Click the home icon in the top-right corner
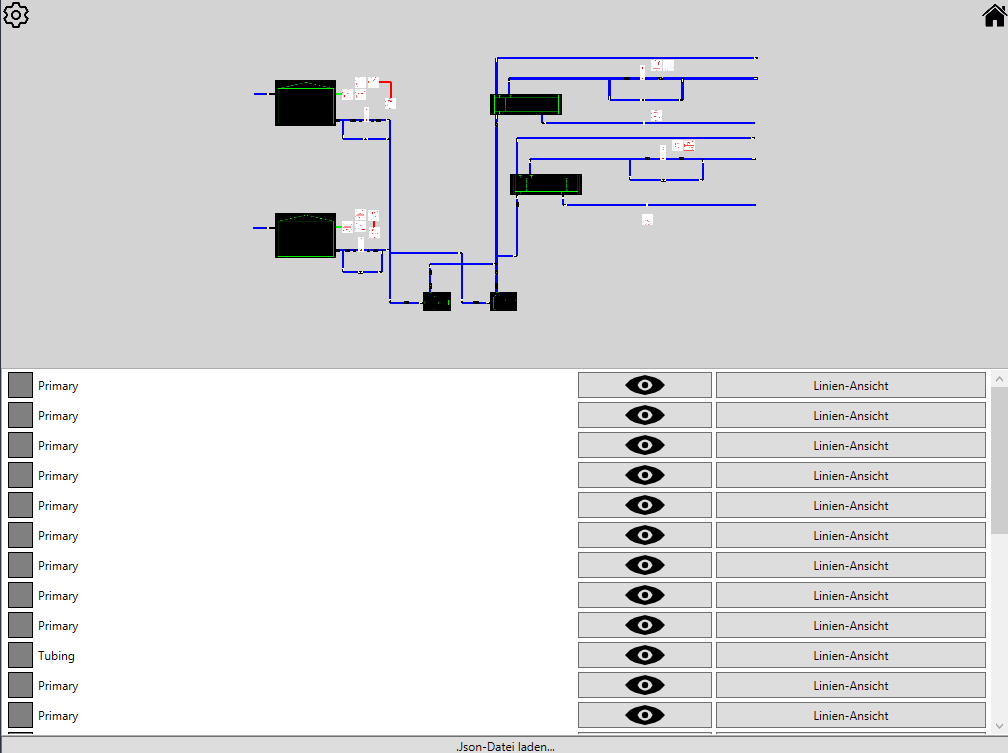 (x=991, y=15)
